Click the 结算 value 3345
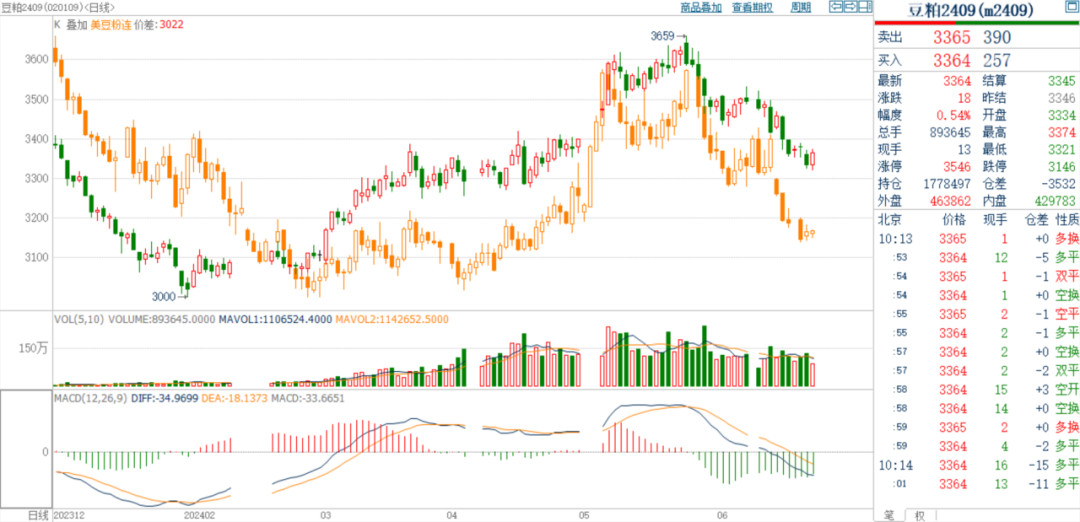The image size is (1080, 522). point(1059,80)
